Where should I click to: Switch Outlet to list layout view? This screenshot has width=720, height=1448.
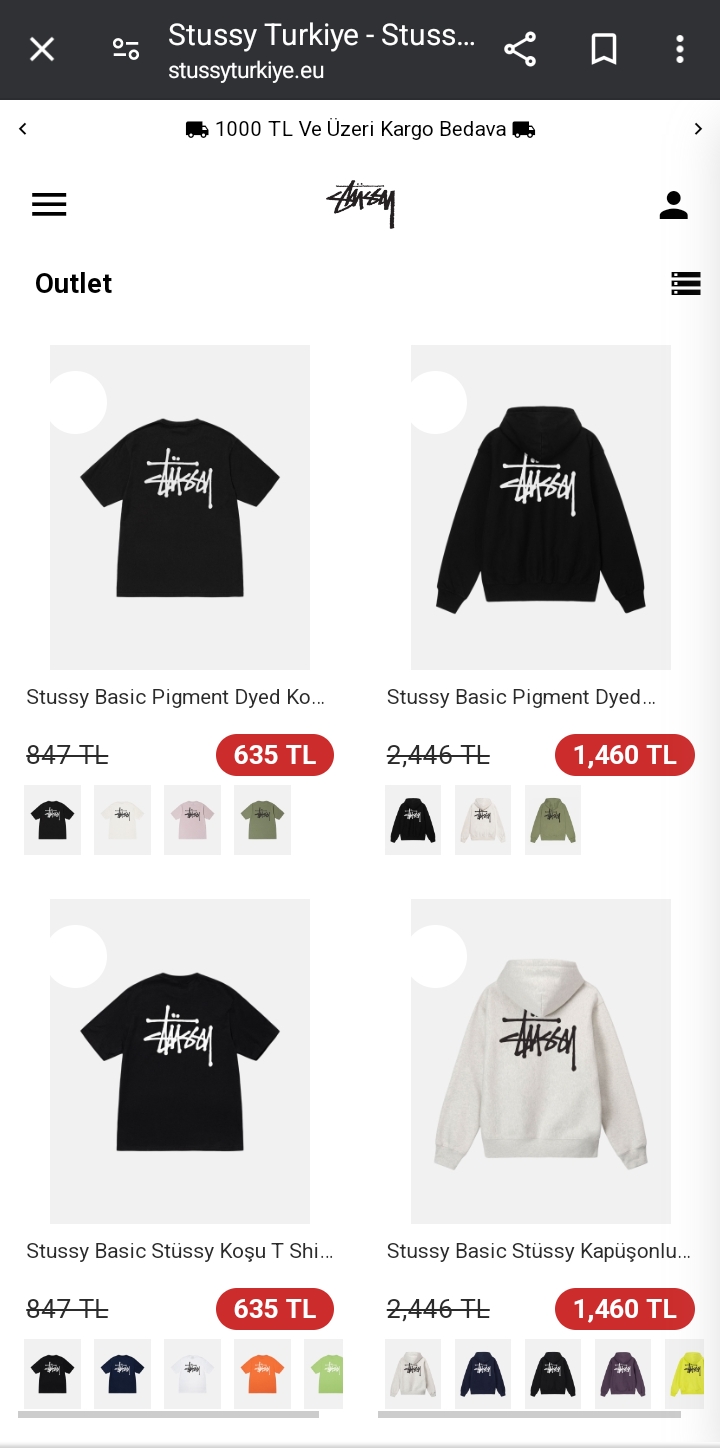coord(686,284)
